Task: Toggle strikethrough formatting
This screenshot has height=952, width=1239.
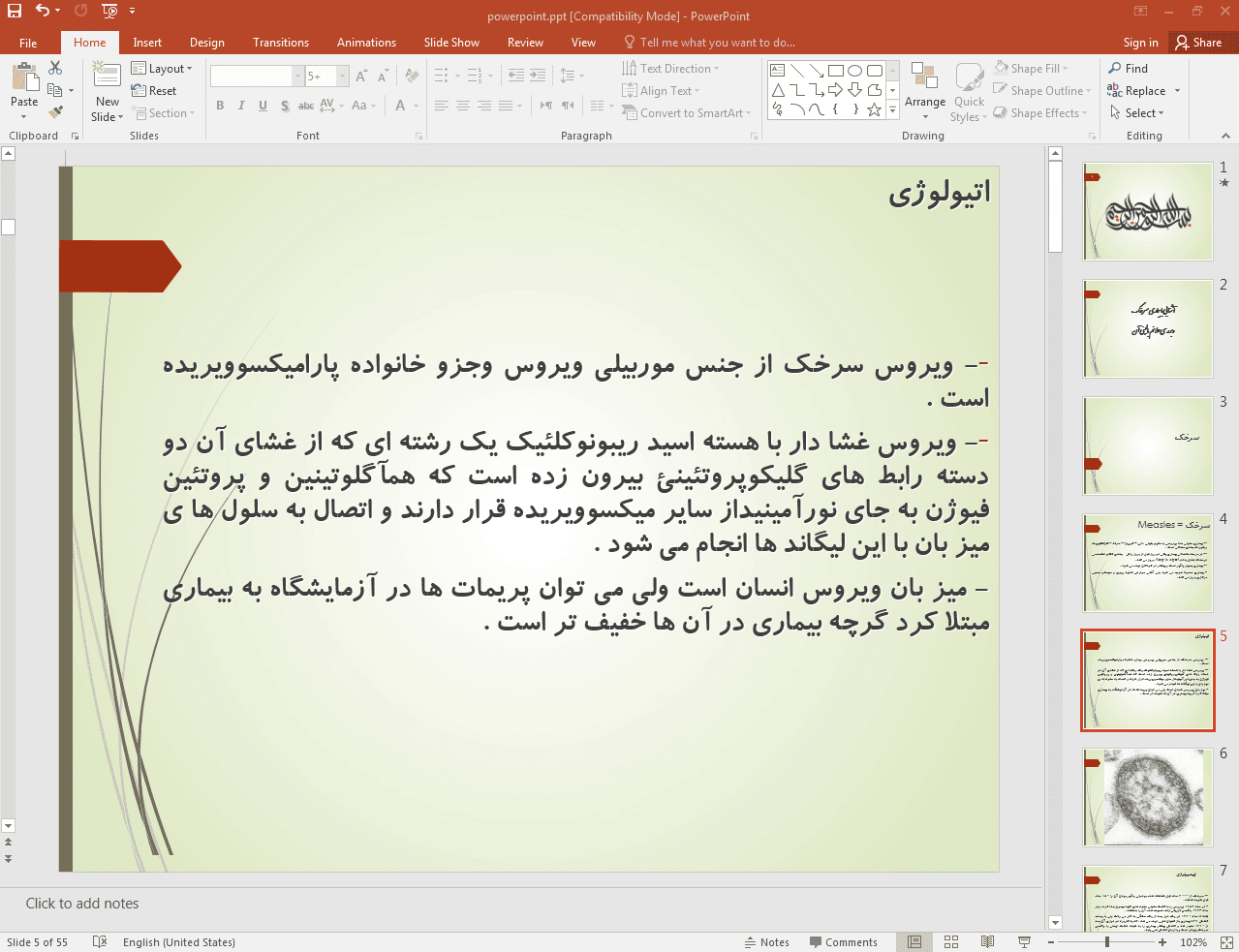Action: [306, 105]
